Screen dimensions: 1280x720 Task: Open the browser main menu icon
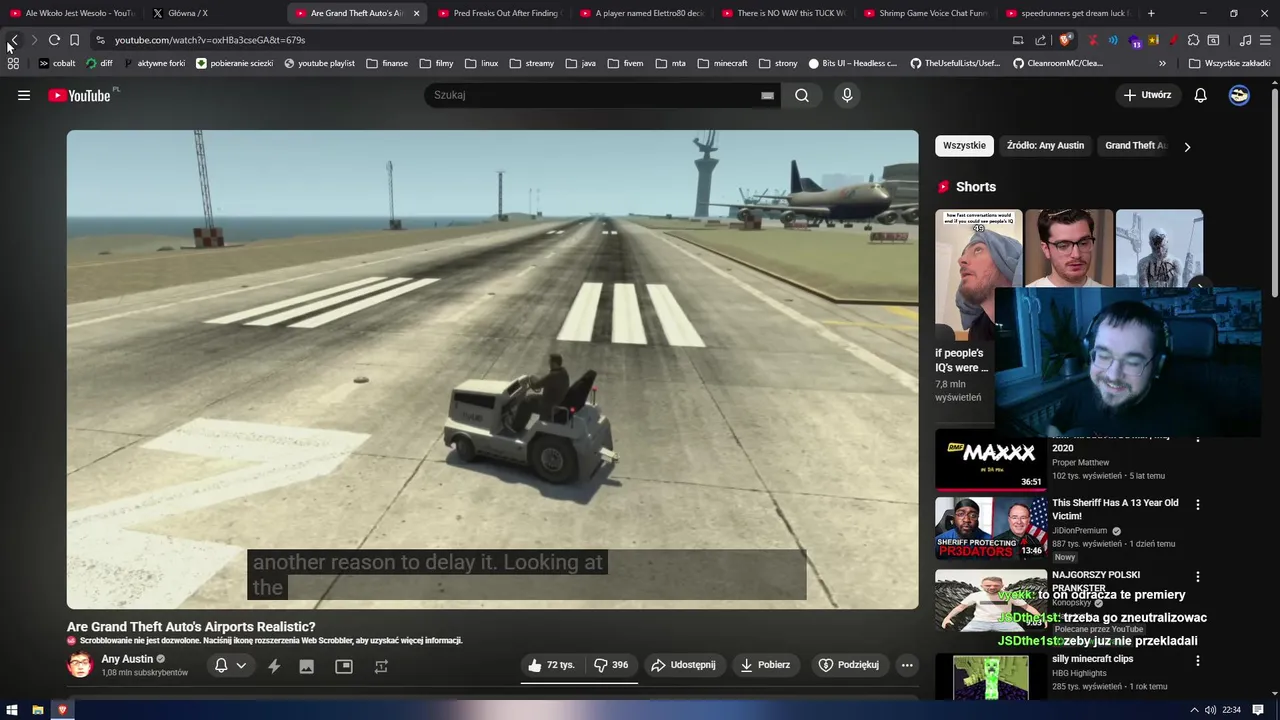coord(1266,40)
